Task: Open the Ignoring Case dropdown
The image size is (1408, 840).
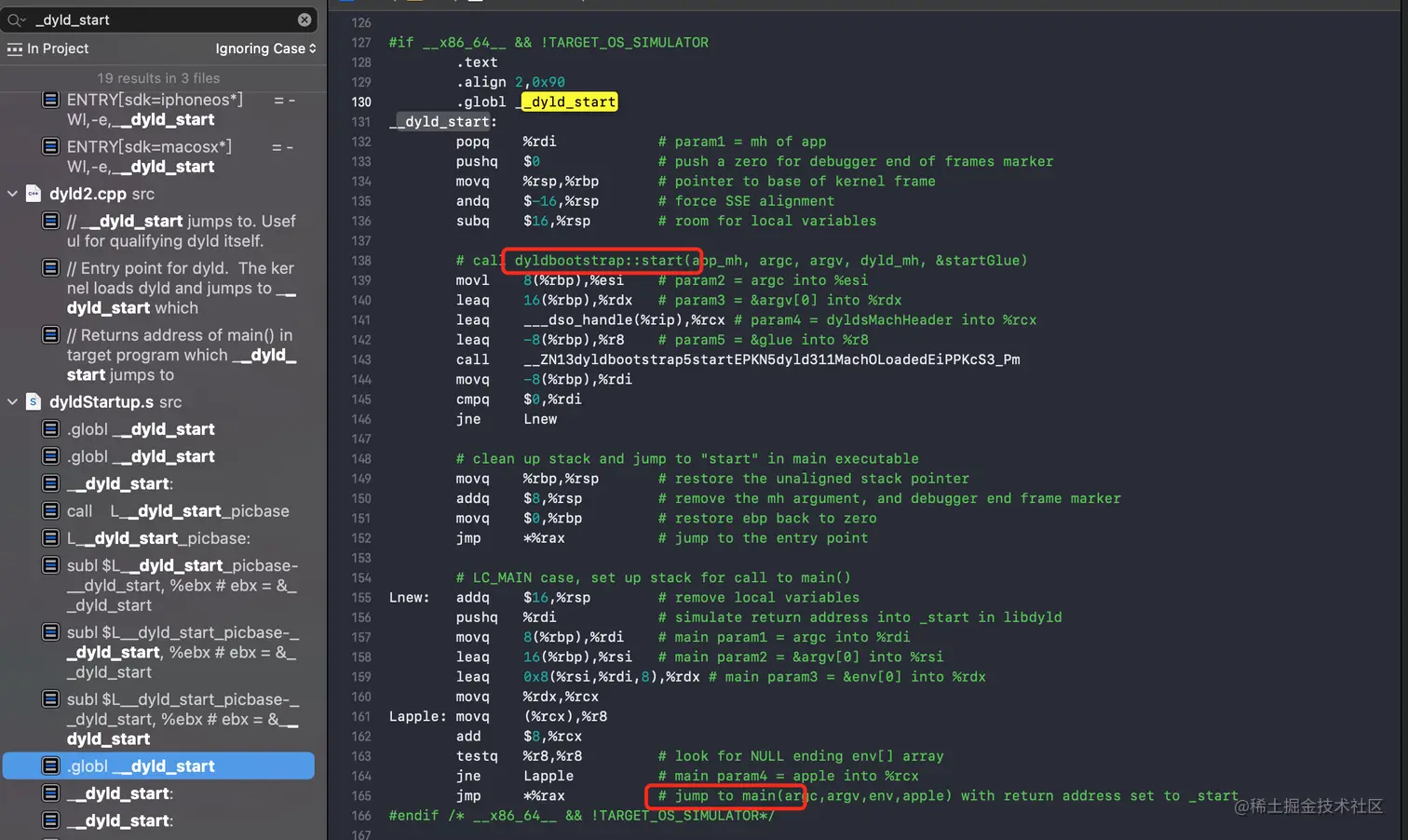Action: coord(265,48)
